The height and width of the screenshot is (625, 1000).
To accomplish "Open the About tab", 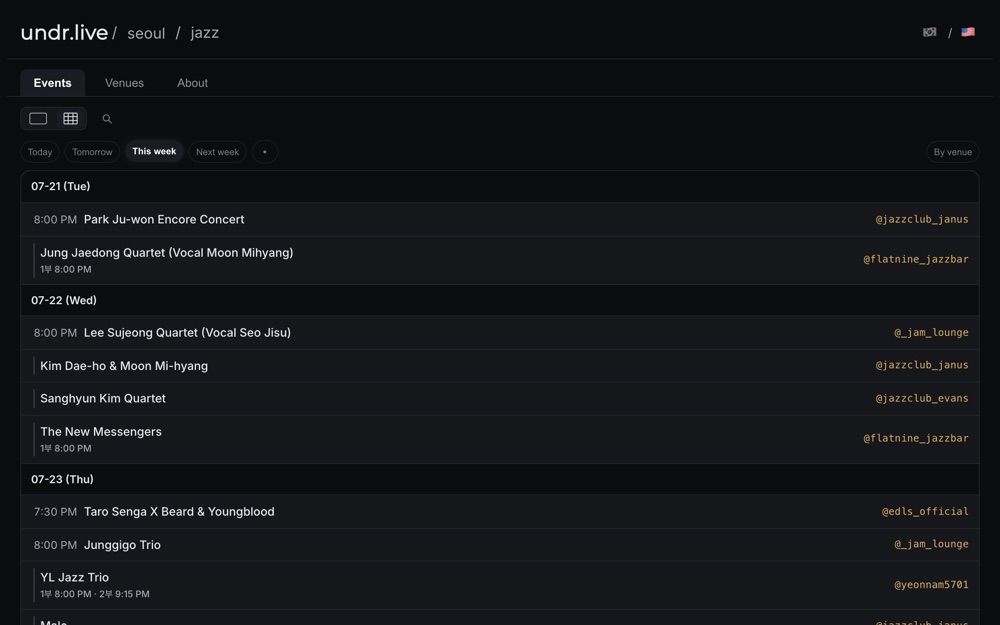I will point(193,83).
